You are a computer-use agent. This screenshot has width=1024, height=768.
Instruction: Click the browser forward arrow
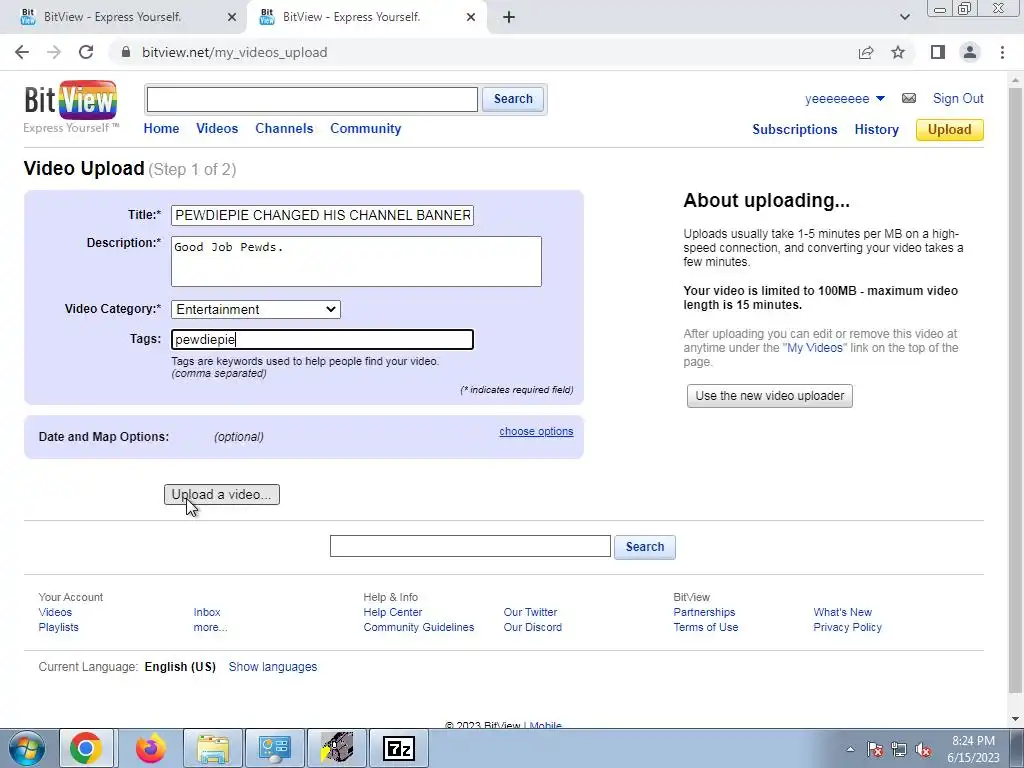pos(54,52)
